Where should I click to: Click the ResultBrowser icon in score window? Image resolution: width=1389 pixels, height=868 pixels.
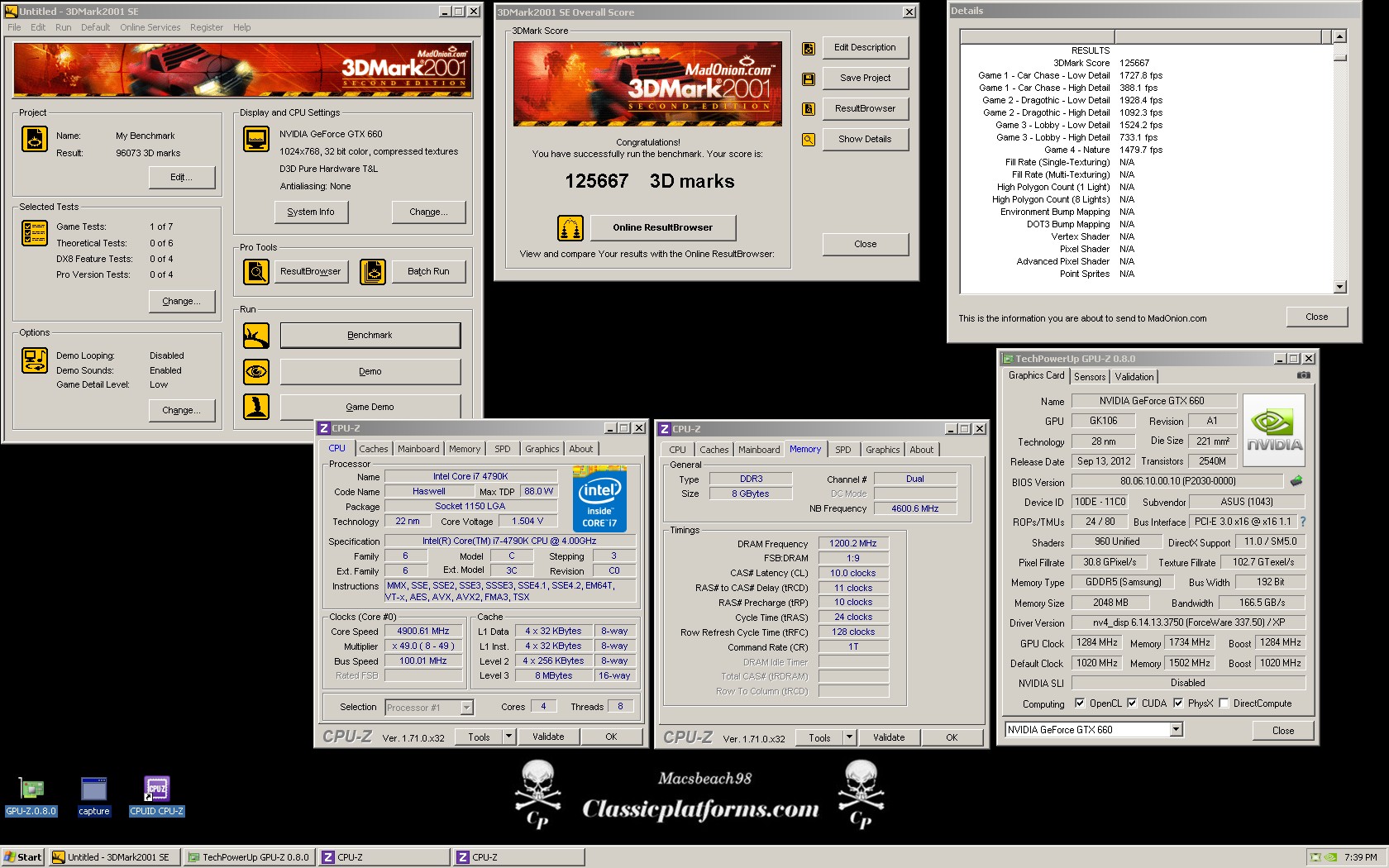[x=809, y=109]
